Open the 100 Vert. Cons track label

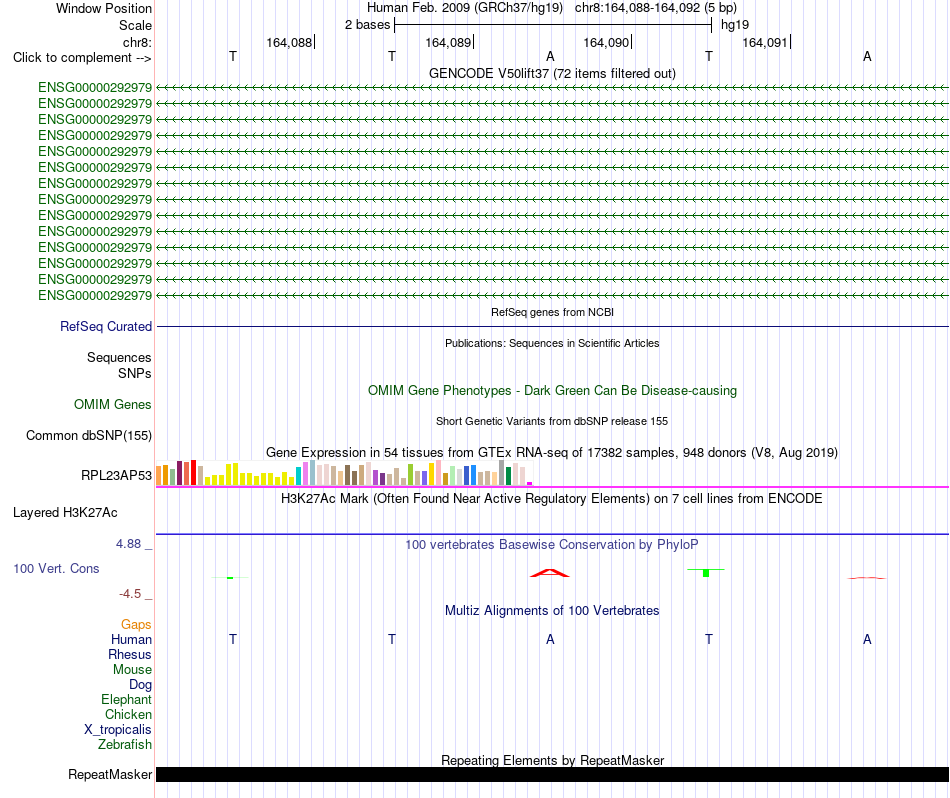[56, 568]
